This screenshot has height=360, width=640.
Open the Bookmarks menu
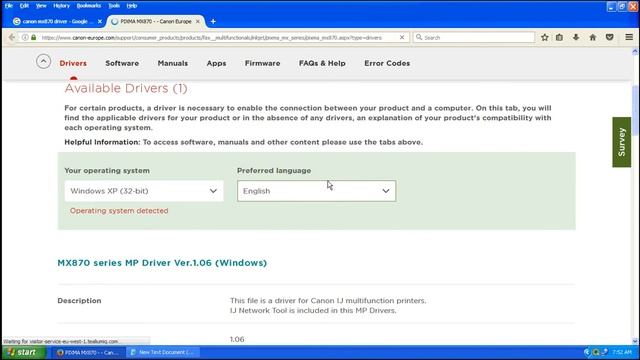coord(89,6)
